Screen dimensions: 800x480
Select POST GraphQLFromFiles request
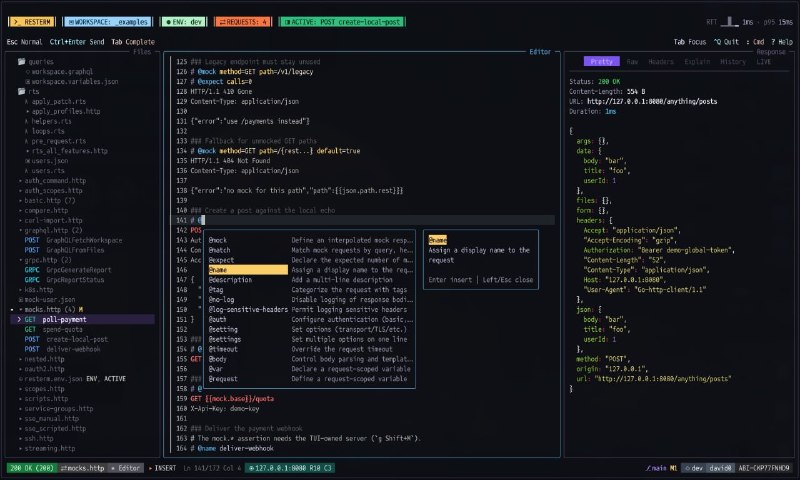pyautogui.click(x=64, y=250)
